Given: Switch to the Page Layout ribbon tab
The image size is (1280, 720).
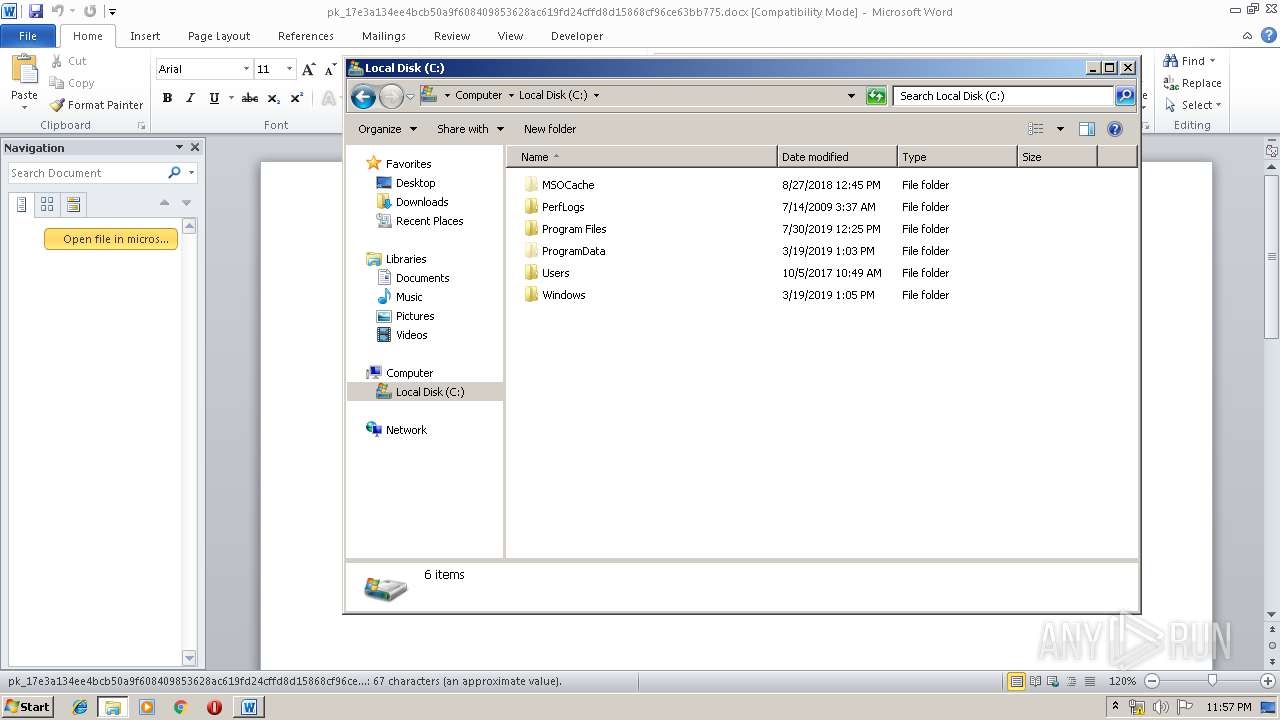Looking at the screenshot, I should point(219,36).
